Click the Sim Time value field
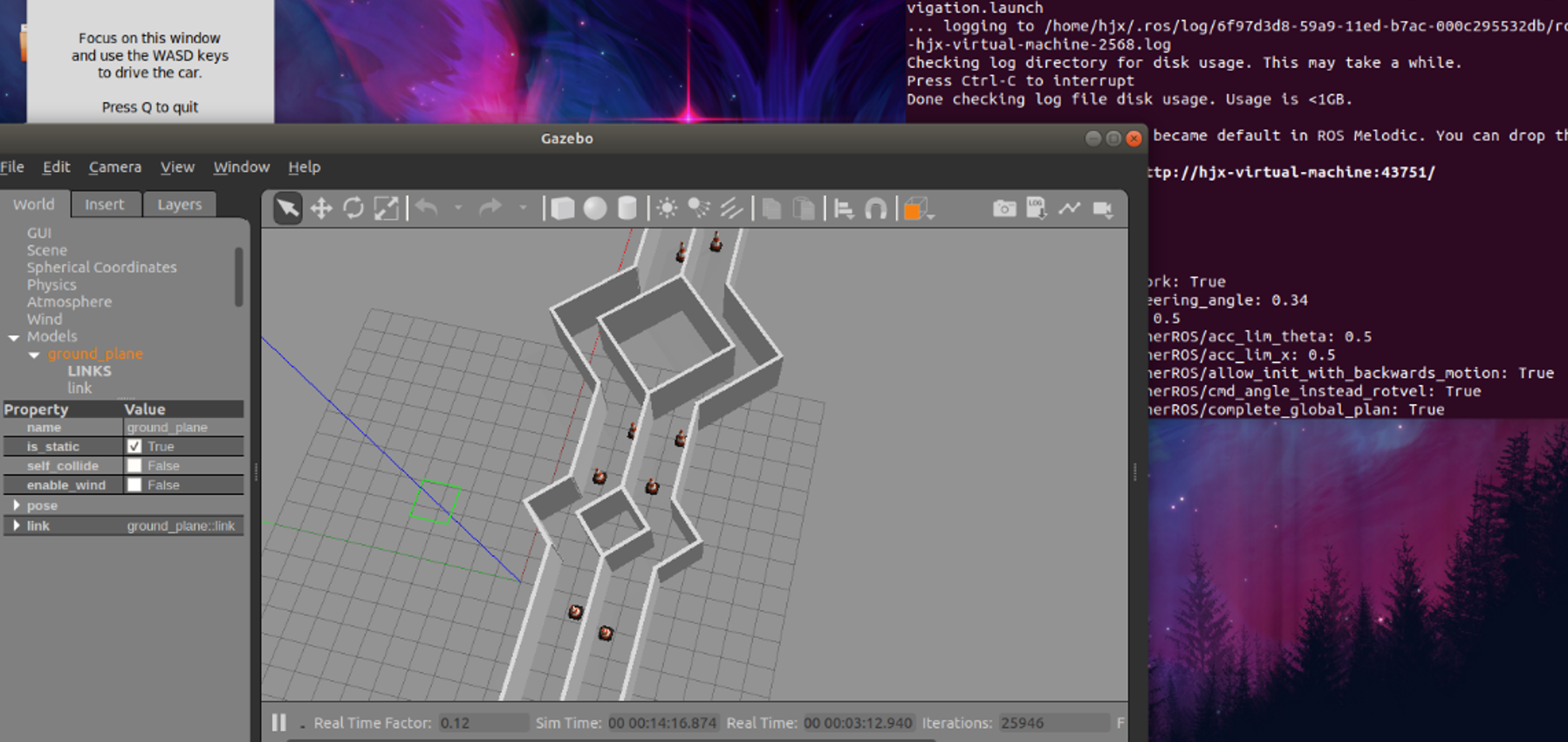The image size is (1568, 742). point(662,723)
